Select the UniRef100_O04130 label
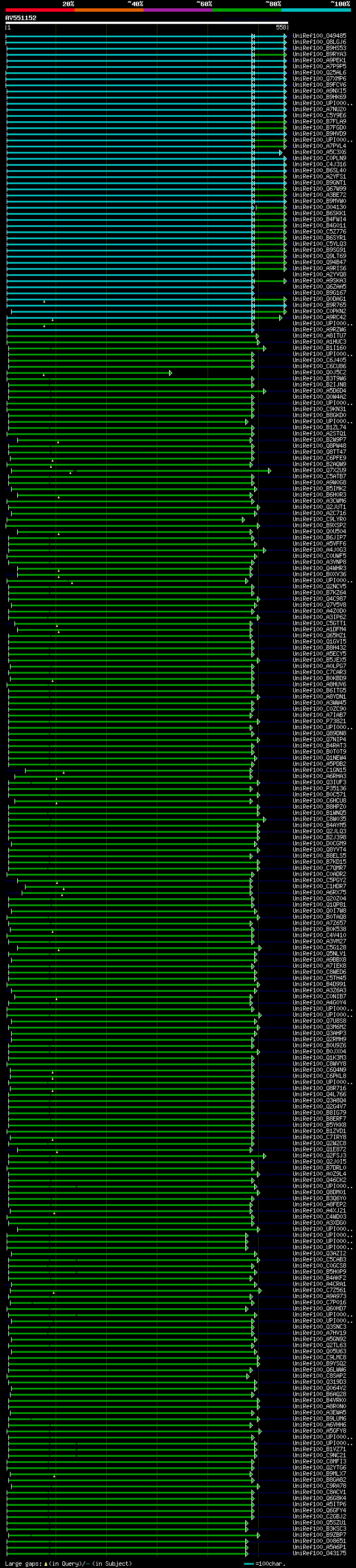356x1568 pixels. tap(319, 207)
